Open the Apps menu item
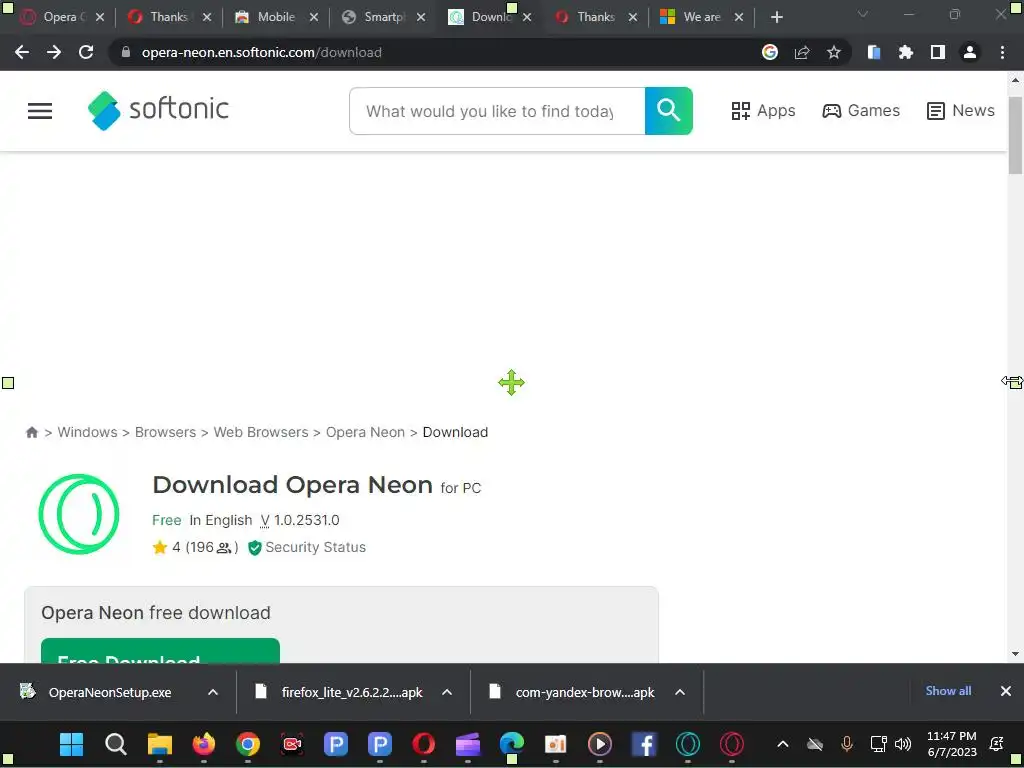1024x768 pixels. click(763, 111)
